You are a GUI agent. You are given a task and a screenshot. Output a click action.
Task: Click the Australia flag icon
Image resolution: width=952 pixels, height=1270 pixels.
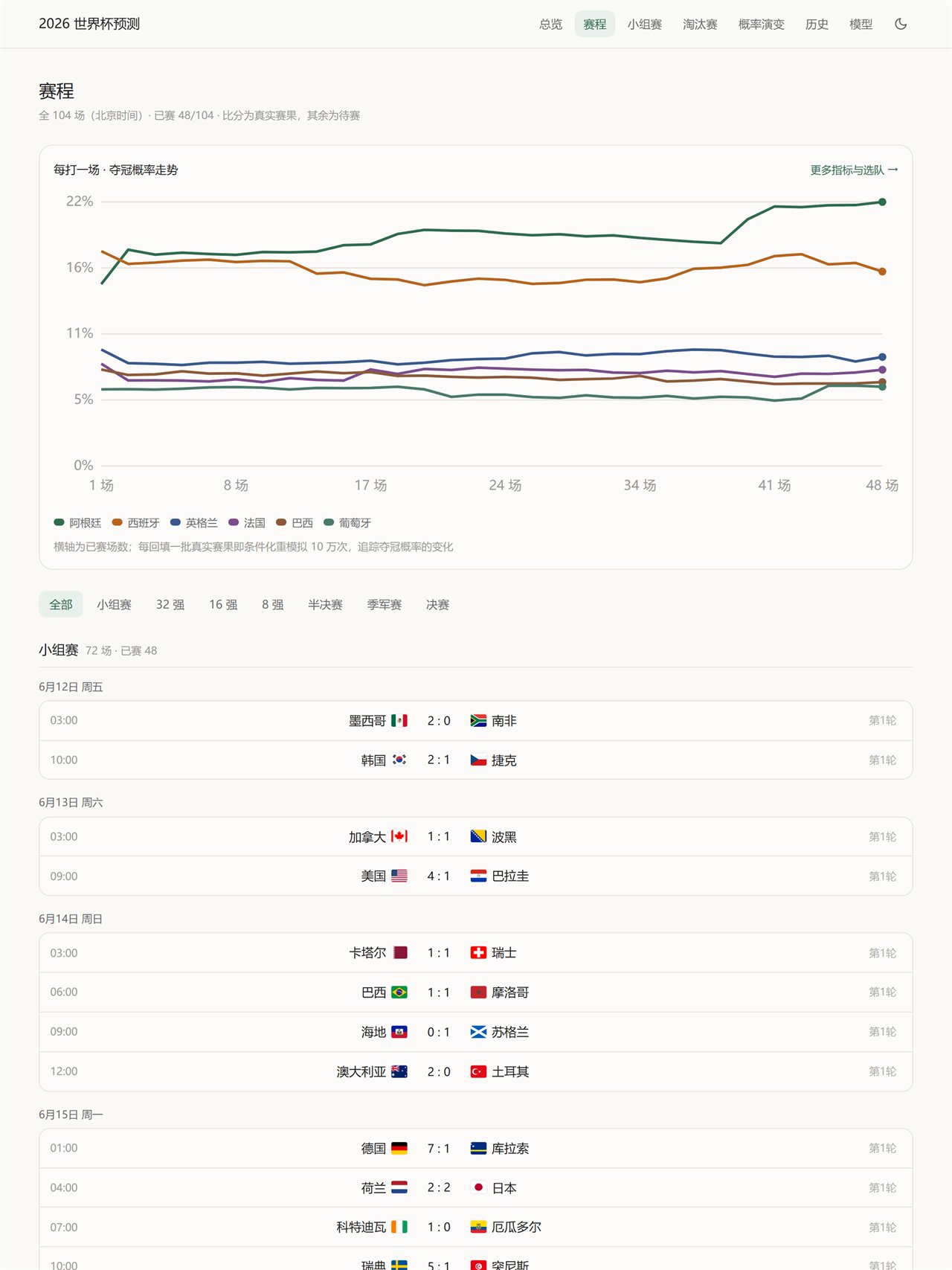399,1071
